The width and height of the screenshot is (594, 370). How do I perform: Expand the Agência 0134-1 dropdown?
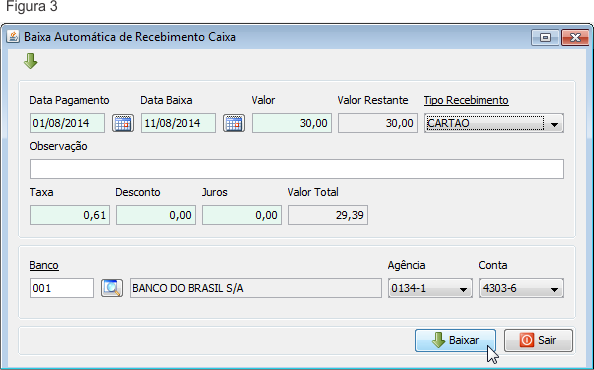[430, 288]
